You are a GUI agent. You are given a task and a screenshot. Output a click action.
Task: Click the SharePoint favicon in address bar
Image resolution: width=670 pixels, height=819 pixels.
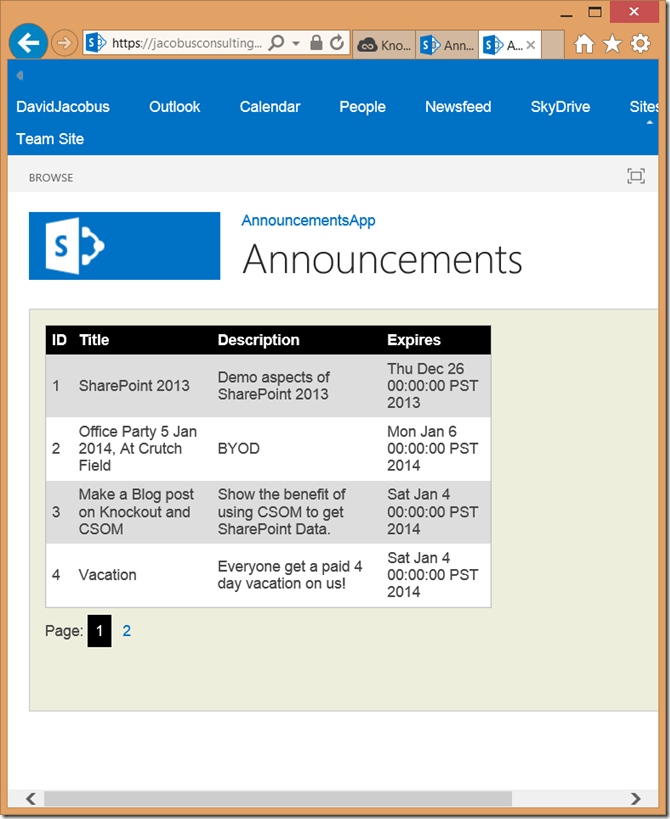[x=96, y=43]
